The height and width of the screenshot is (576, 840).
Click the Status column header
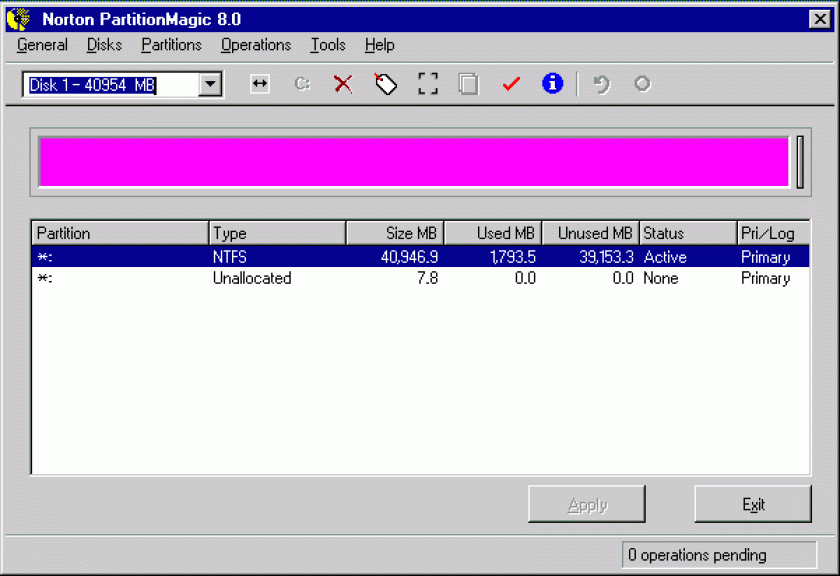[688, 234]
